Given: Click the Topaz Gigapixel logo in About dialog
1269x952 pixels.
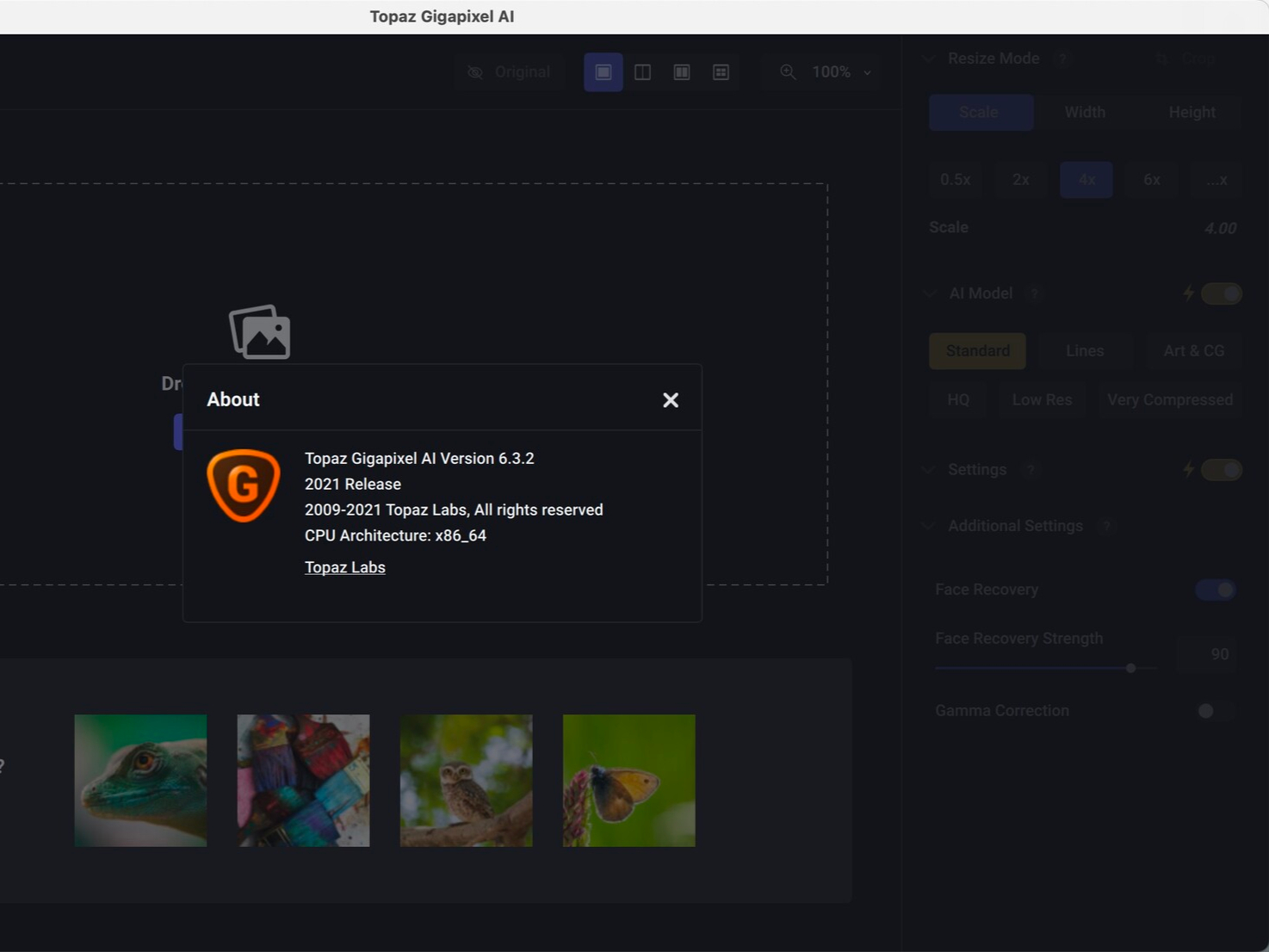Looking at the screenshot, I should 244,485.
